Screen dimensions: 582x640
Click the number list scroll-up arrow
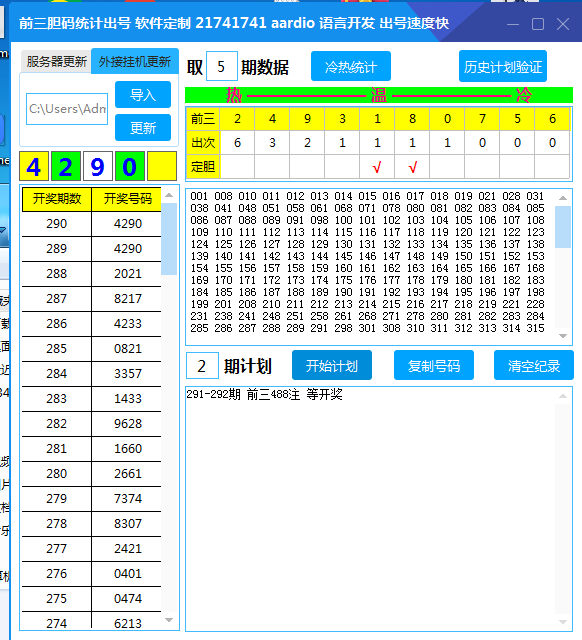coord(563,198)
